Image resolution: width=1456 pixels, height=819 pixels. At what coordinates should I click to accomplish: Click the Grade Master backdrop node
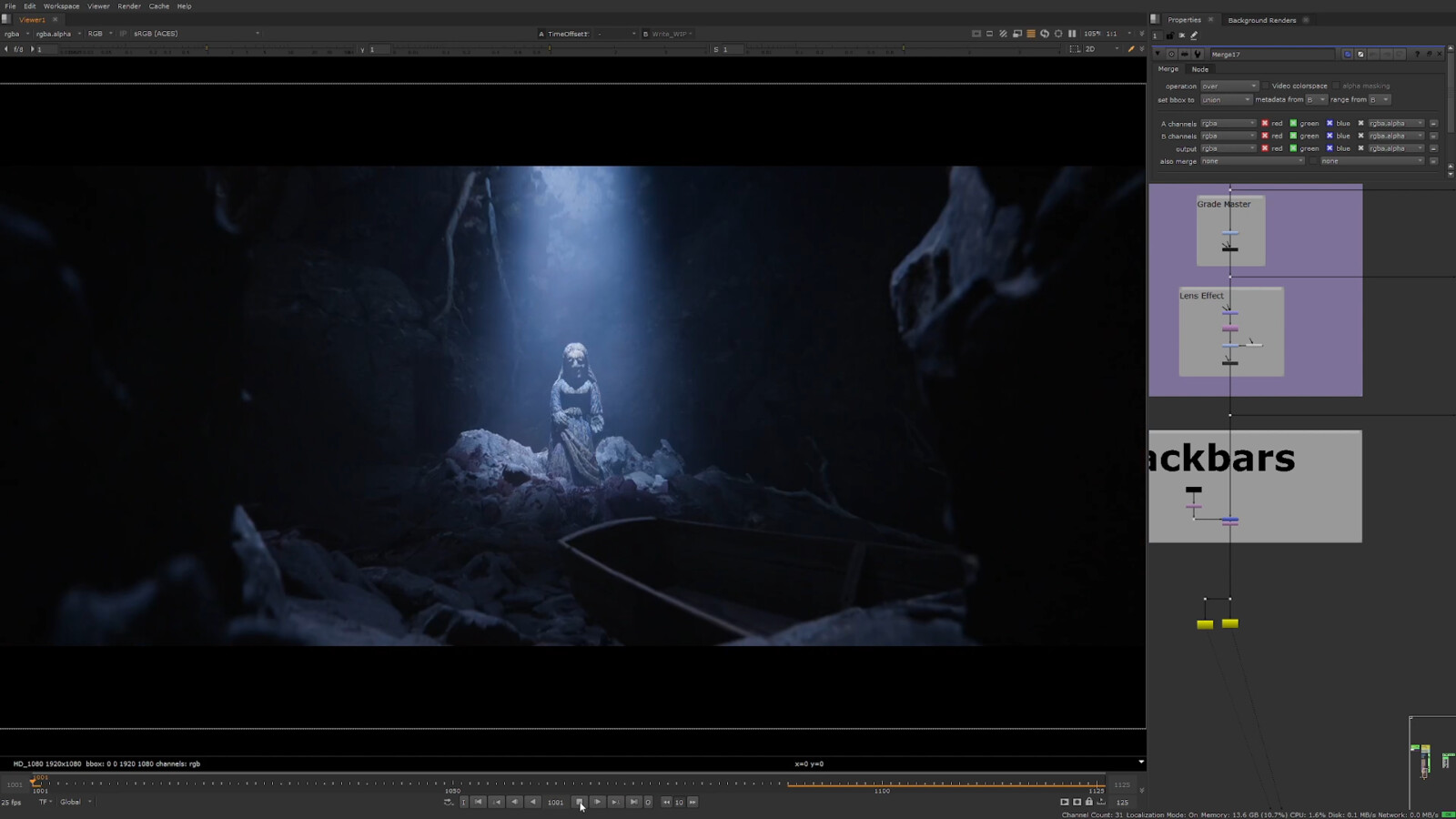1230,231
